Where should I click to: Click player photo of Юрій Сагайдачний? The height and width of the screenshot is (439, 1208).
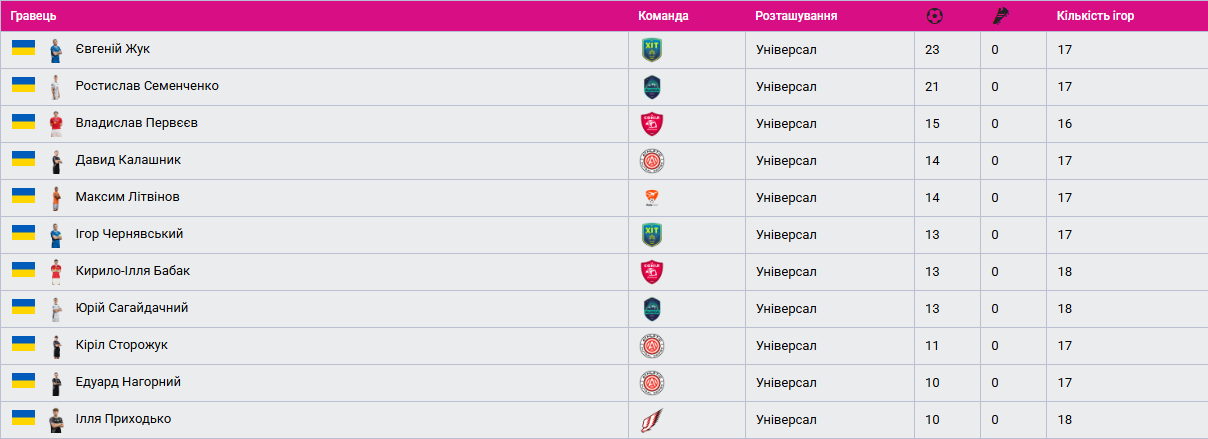click(56, 309)
